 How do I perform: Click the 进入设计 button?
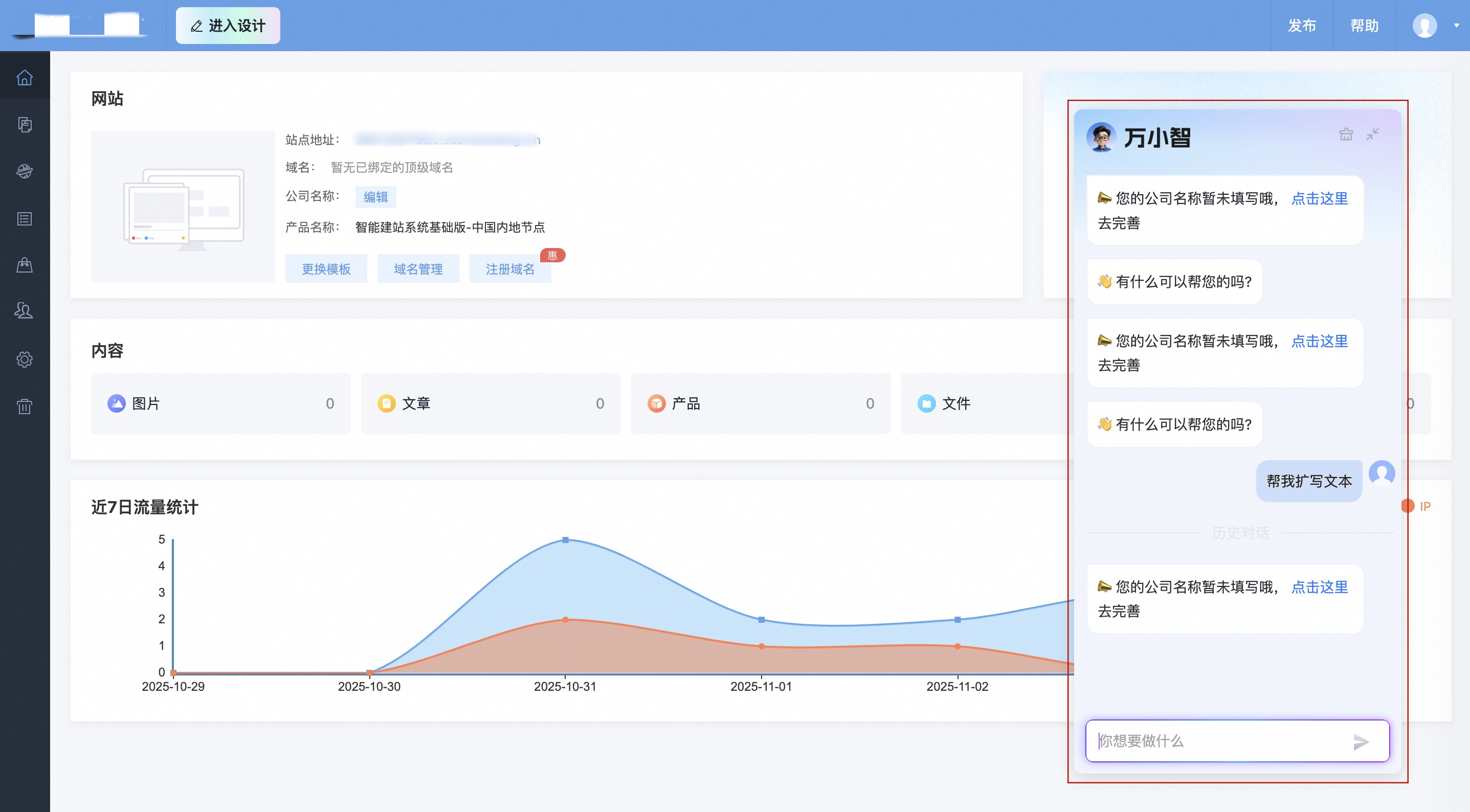pyautogui.click(x=228, y=26)
